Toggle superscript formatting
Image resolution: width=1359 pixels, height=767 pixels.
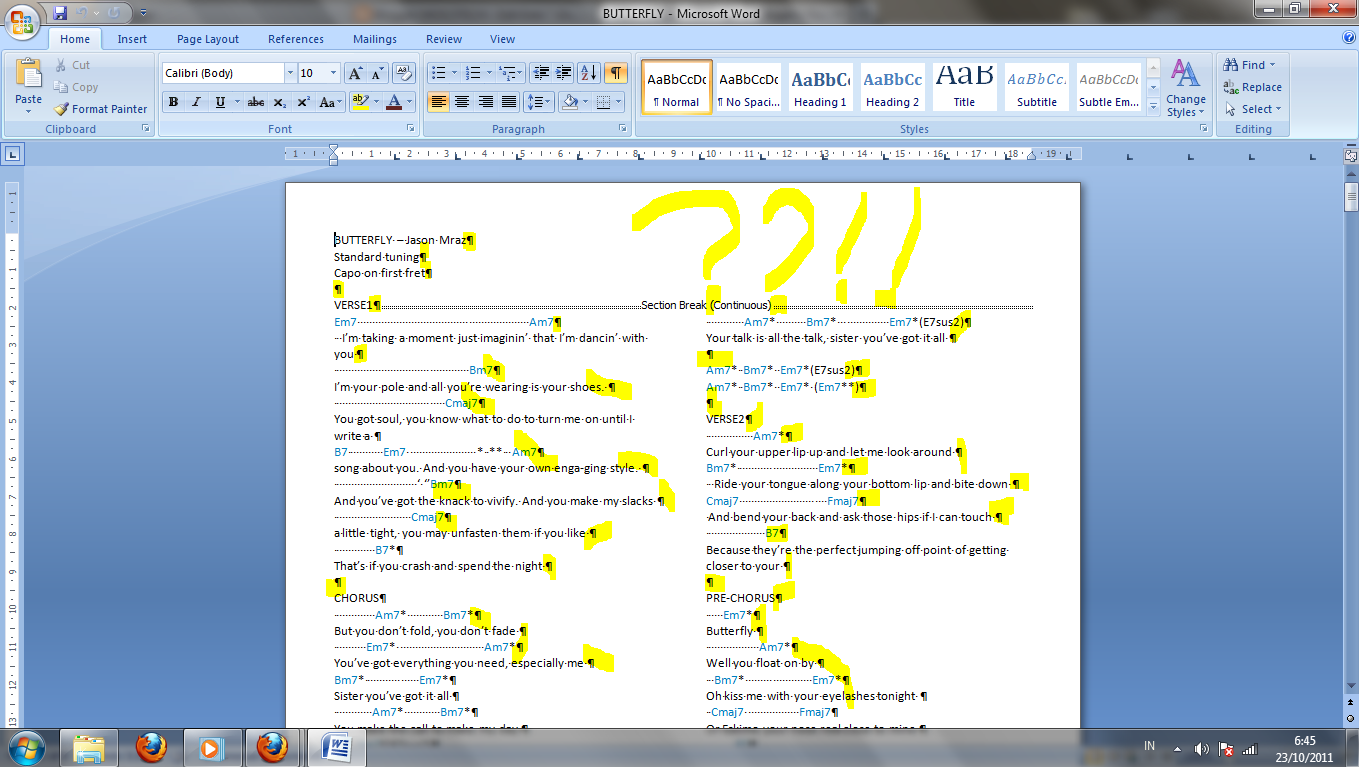303,102
